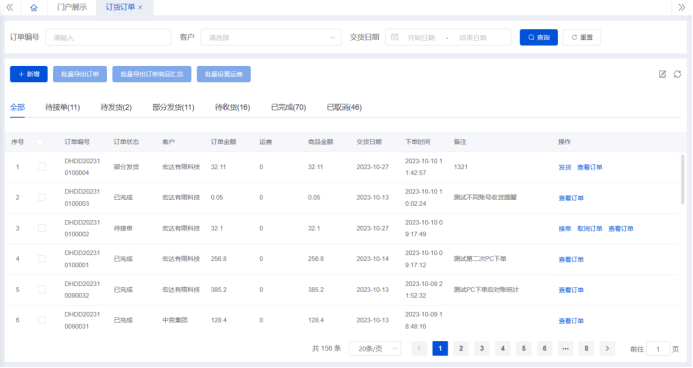Image resolution: width=693 pixels, height=368 pixels.
Task: Open the 客户 dropdown selector
Action: tap(271, 38)
